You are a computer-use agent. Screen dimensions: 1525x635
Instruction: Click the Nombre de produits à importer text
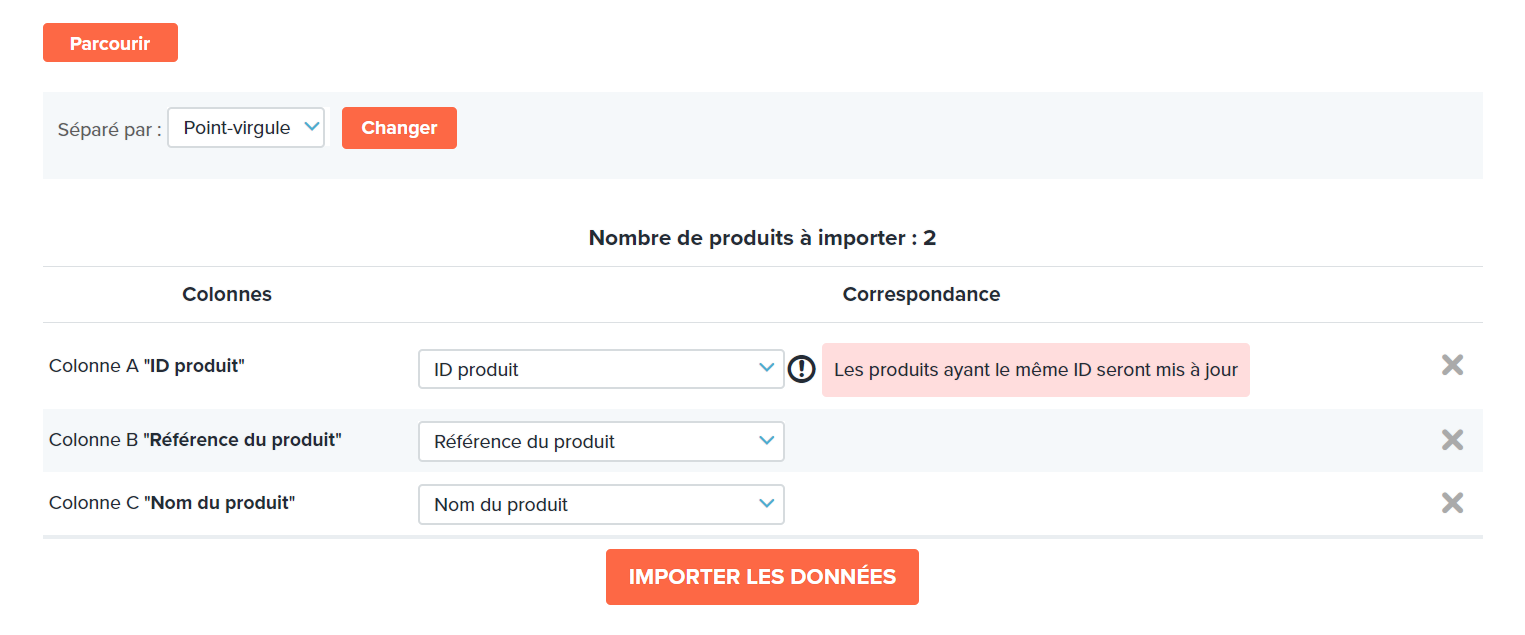[762, 238]
